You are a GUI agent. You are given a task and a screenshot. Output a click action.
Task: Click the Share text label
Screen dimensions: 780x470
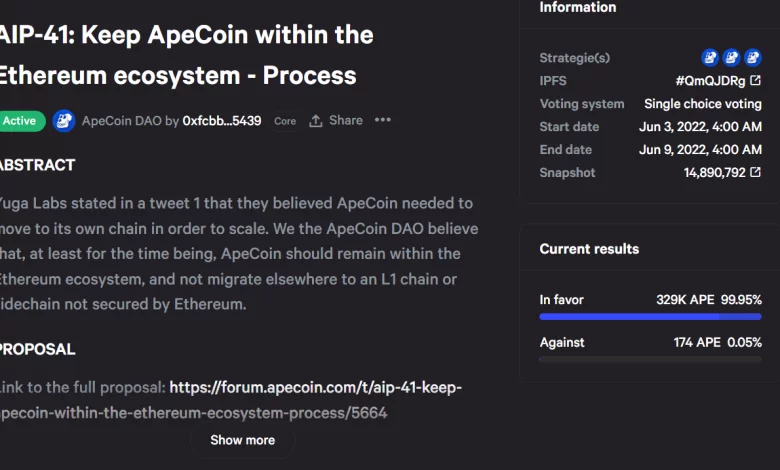pyautogui.click(x=346, y=120)
